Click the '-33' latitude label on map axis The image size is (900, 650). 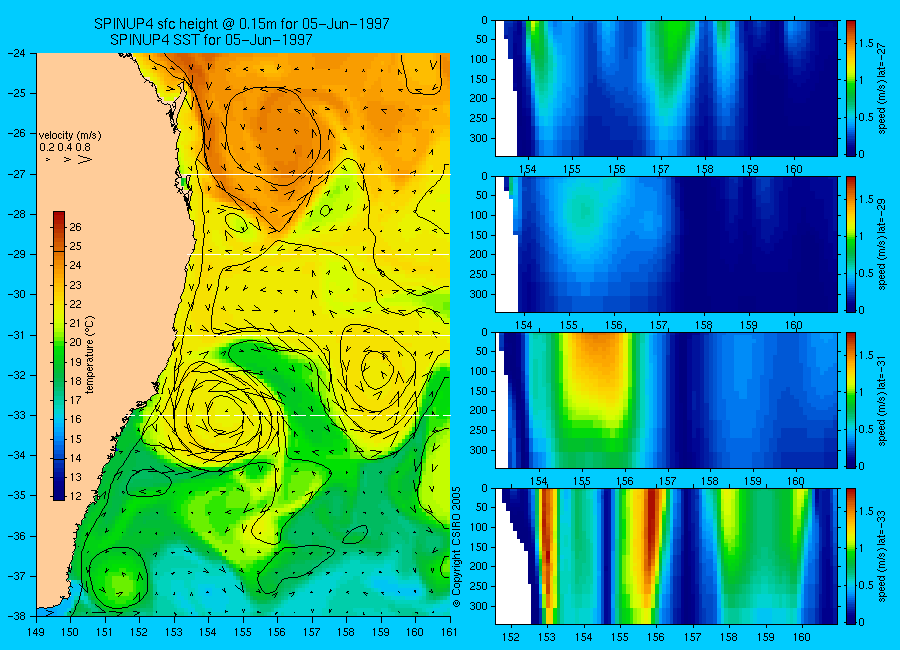point(16,415)
